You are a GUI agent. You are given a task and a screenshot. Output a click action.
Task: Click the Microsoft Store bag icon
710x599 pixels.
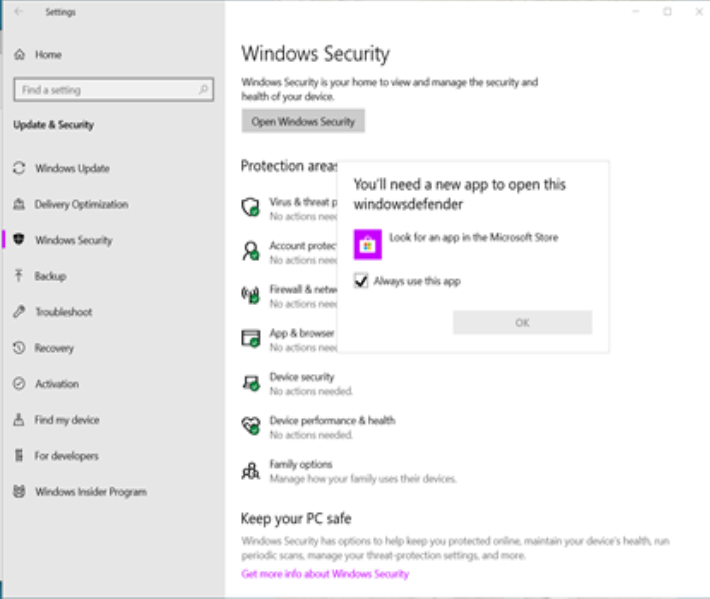[x=368, y=244]
